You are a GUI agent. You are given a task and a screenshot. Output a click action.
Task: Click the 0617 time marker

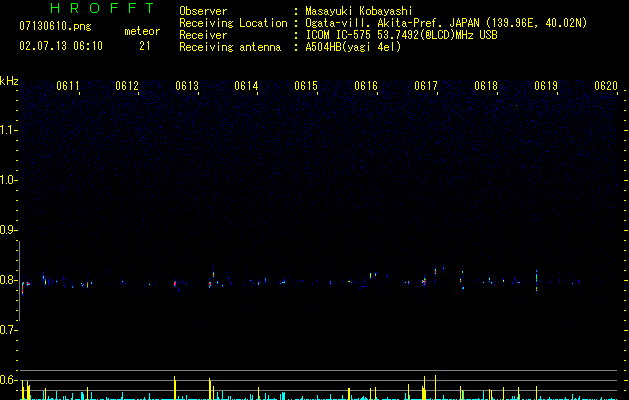[x=426, y=86]
